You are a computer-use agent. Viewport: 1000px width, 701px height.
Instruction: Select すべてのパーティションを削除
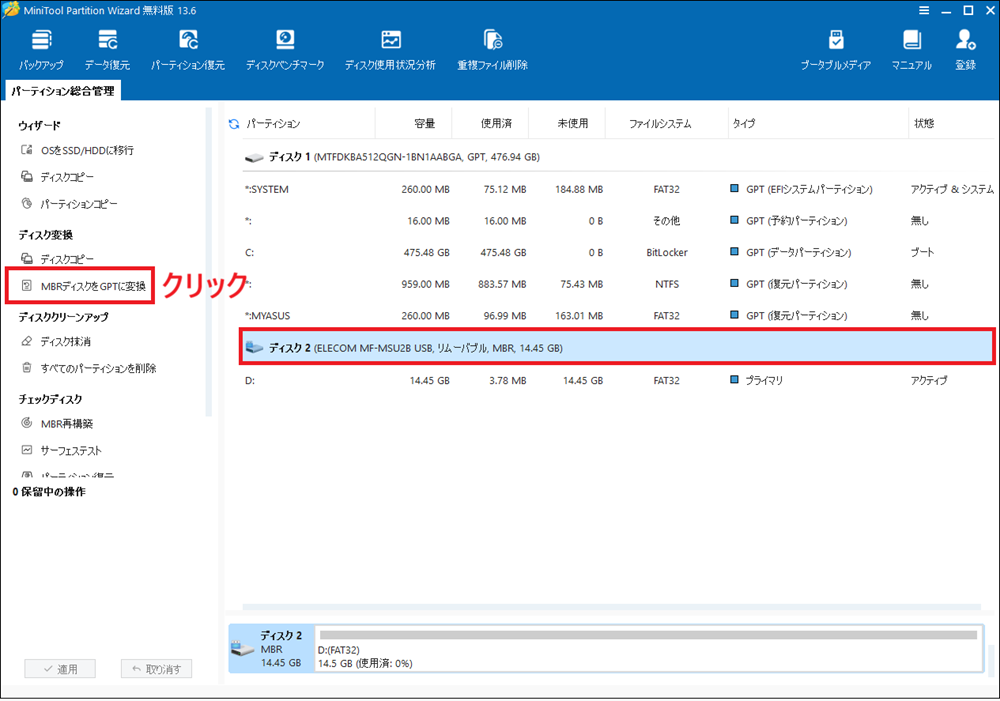[x=88, y=368]
